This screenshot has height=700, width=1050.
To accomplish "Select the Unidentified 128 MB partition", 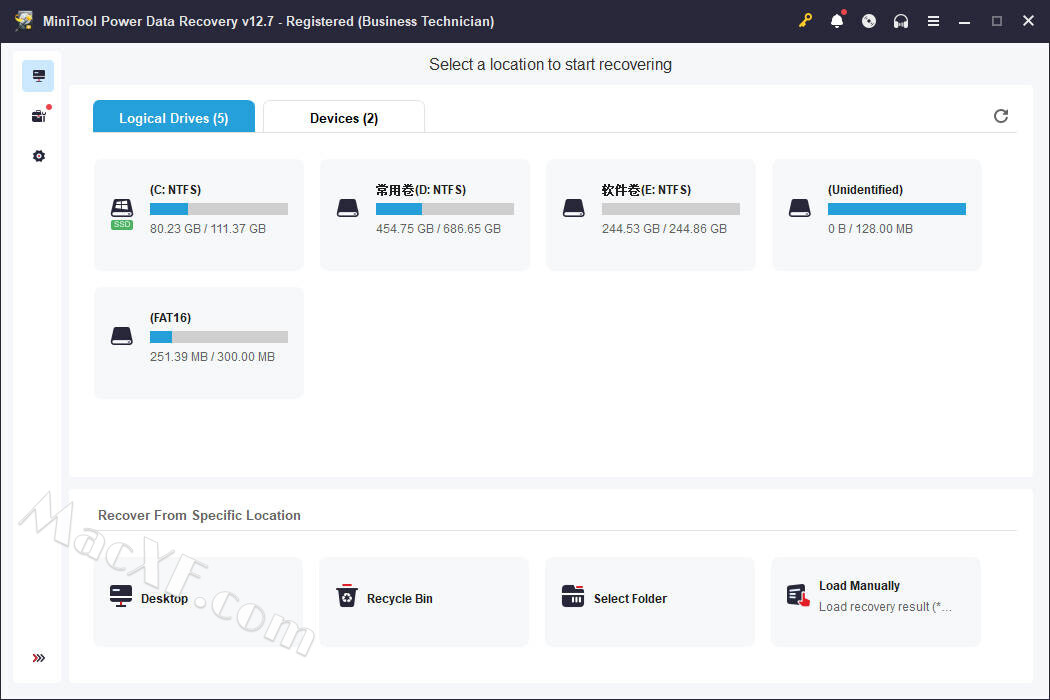I will click(877, 215).
